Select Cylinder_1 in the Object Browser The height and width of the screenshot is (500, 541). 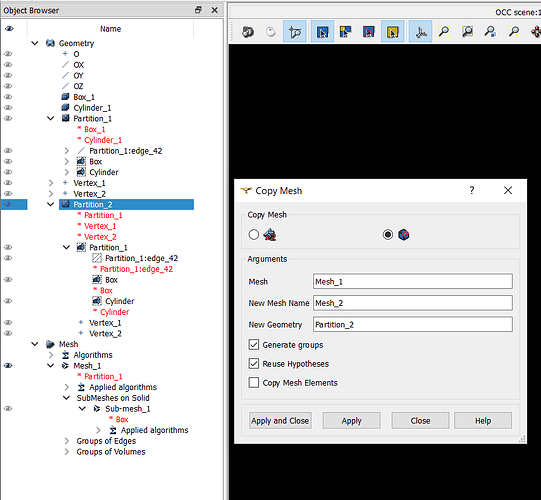pyautogui.click(x=92, y=108)
